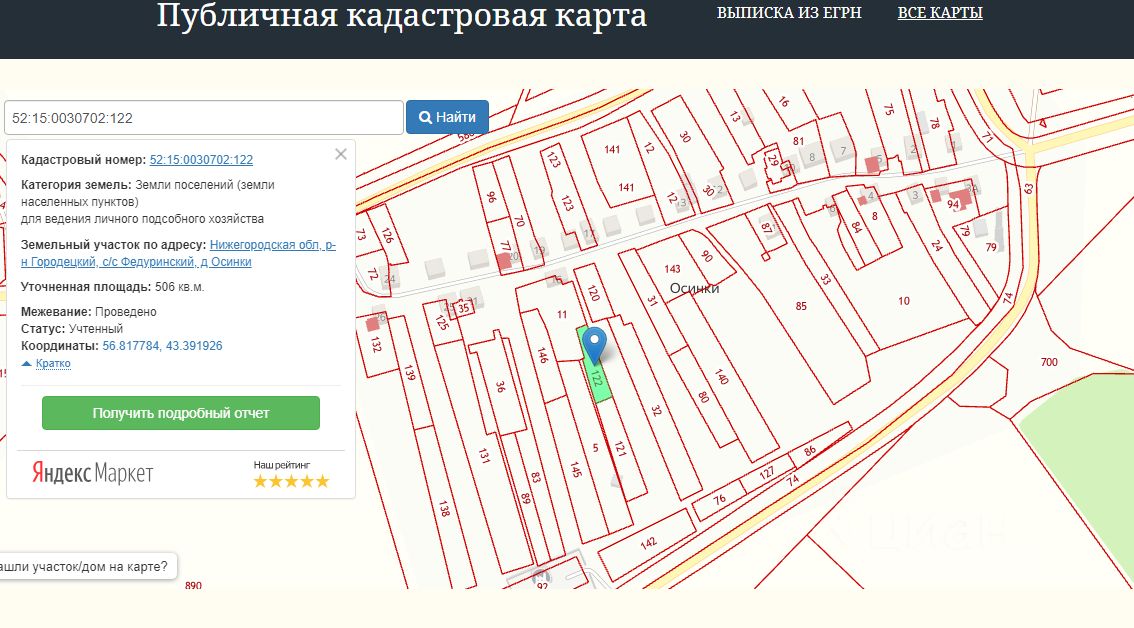Select parcel 125 on the map
Screen dimensions: 1134x628
442,321
